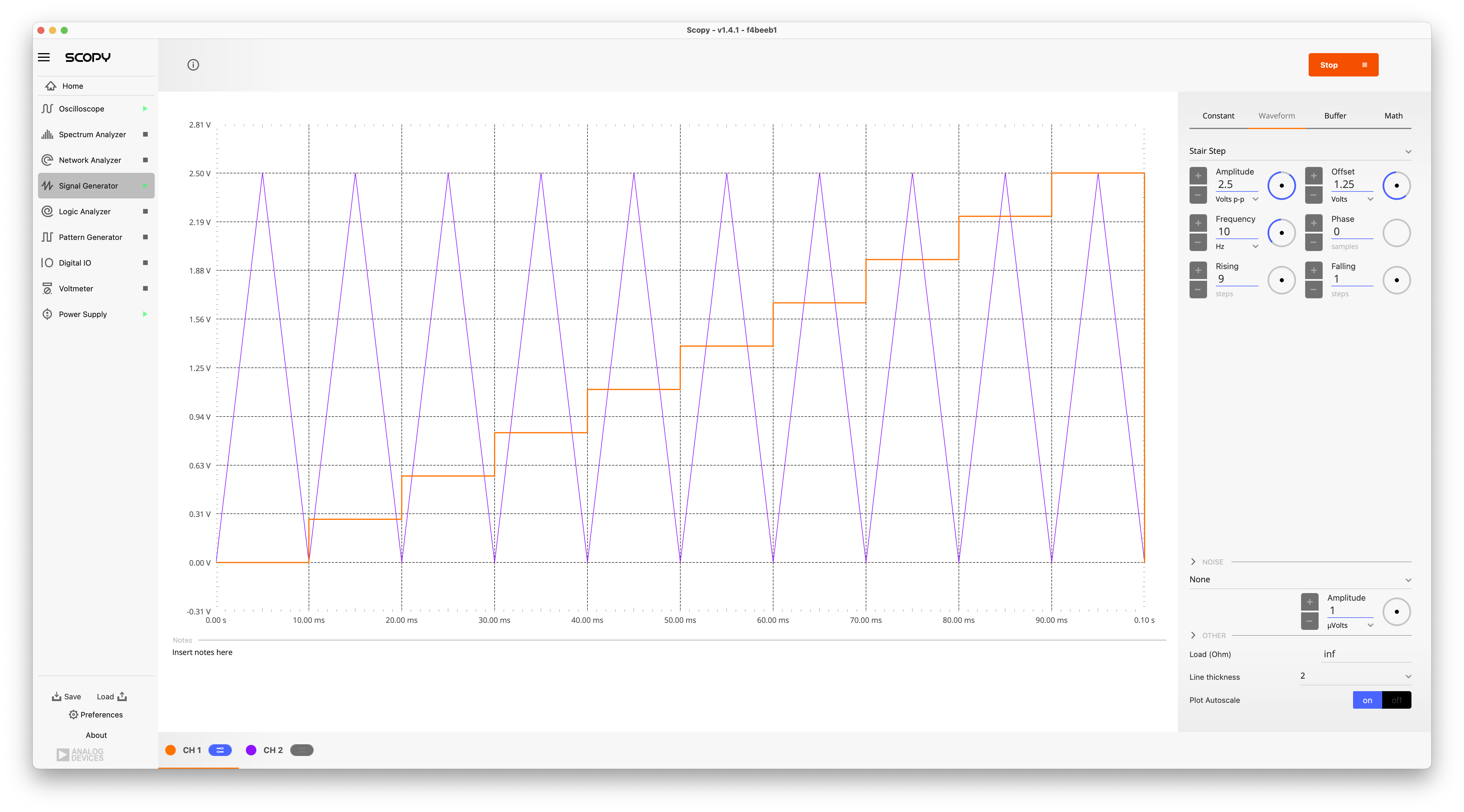Click the Load session icon
Viewport: 1464px width, 812px height.
pos(122,696)
